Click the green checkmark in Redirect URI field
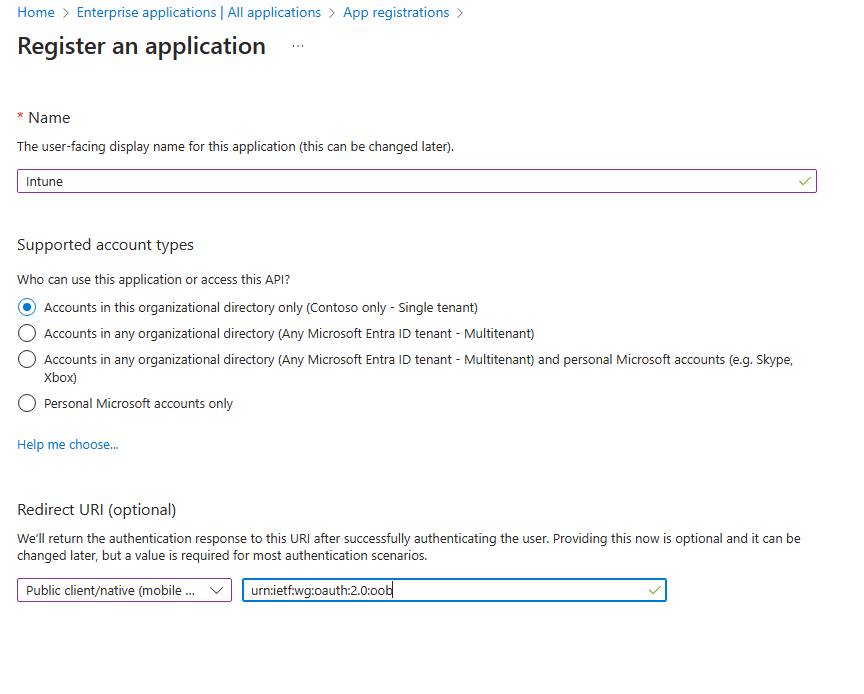Viewport: 864px width, 694px height. point(655,590)
